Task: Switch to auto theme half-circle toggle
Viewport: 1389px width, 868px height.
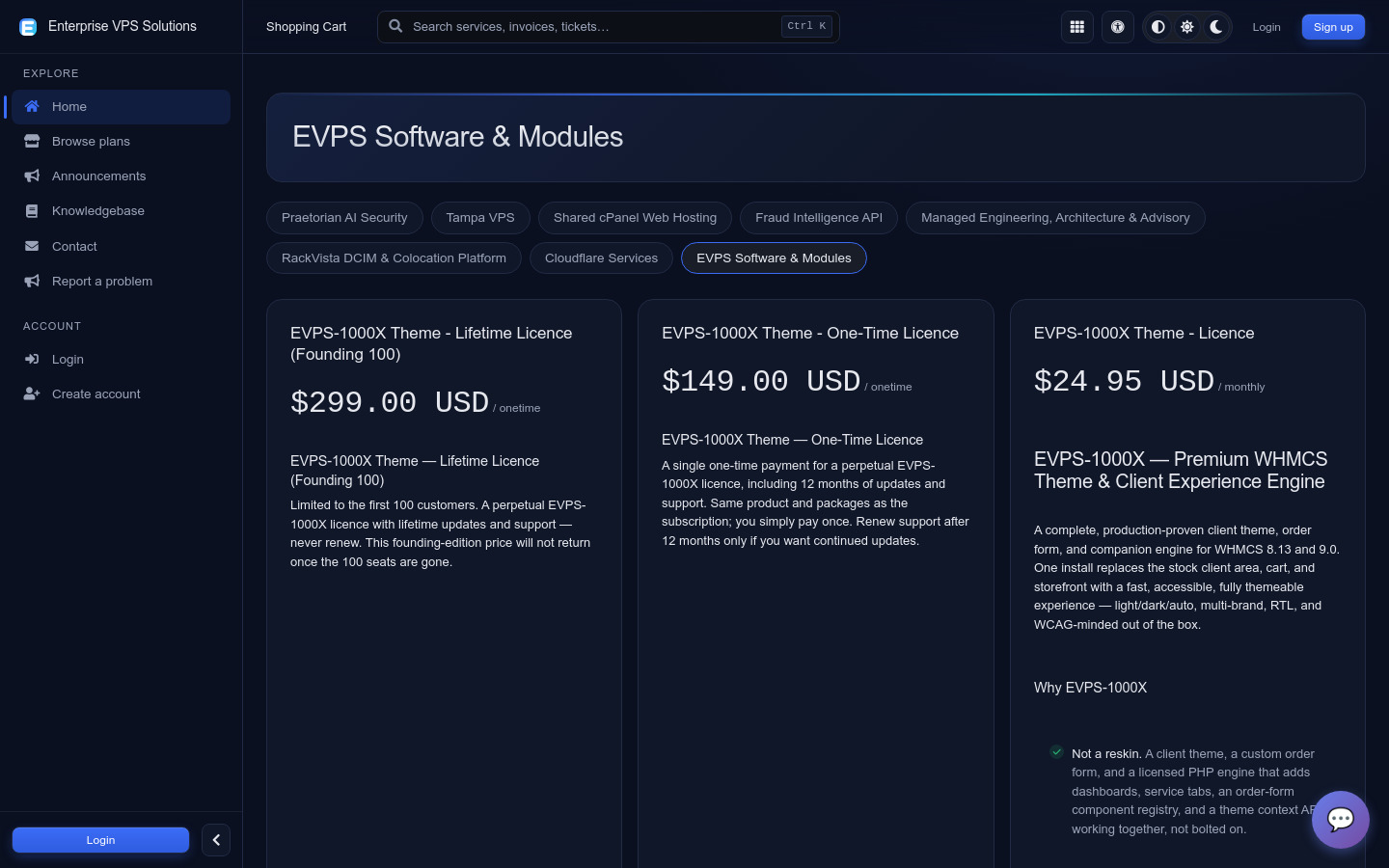Action: tap(1158, 27)
